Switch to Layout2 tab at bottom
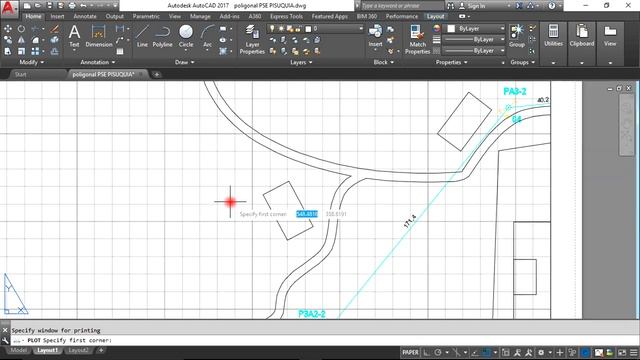 click(x=78, y=350)
